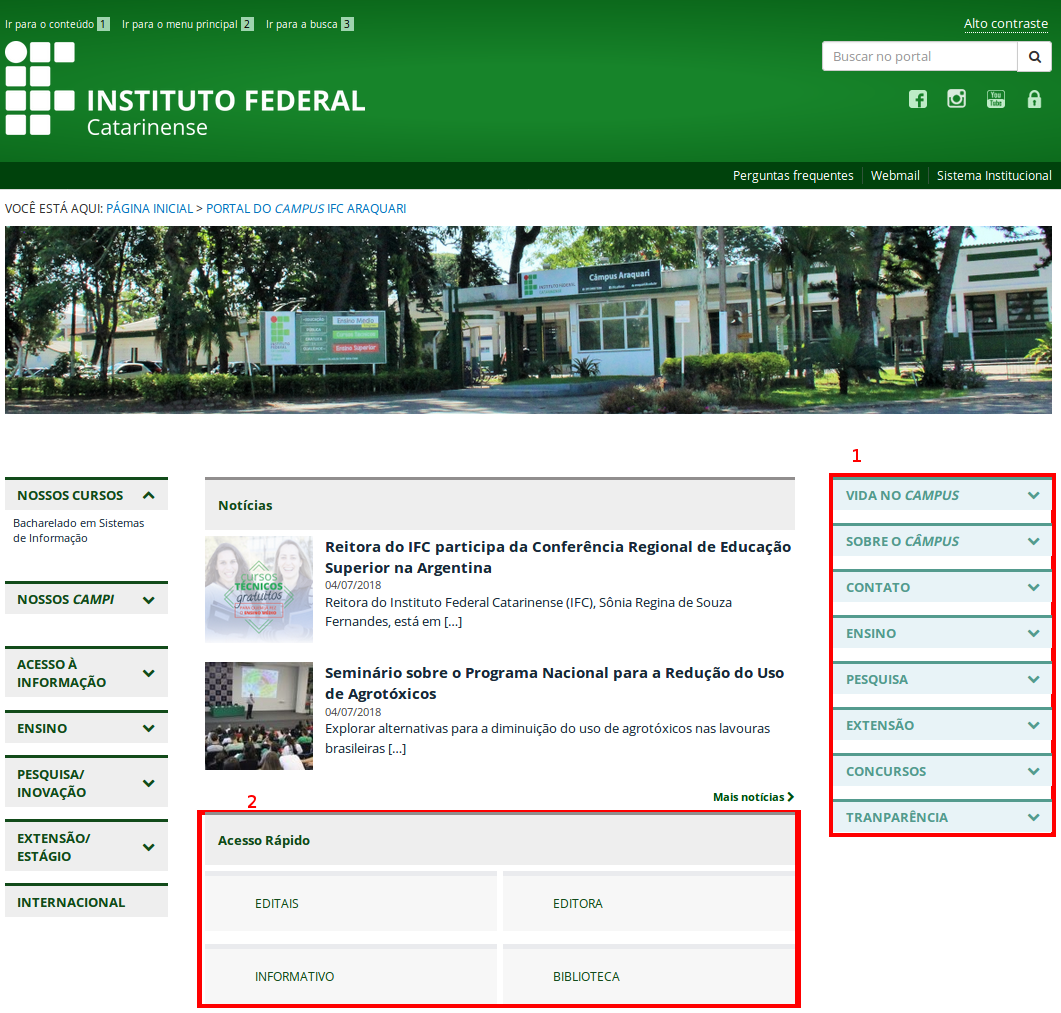Expand the Concursos section
Screen dimensions: 1061x1013
click(1033, 771)
